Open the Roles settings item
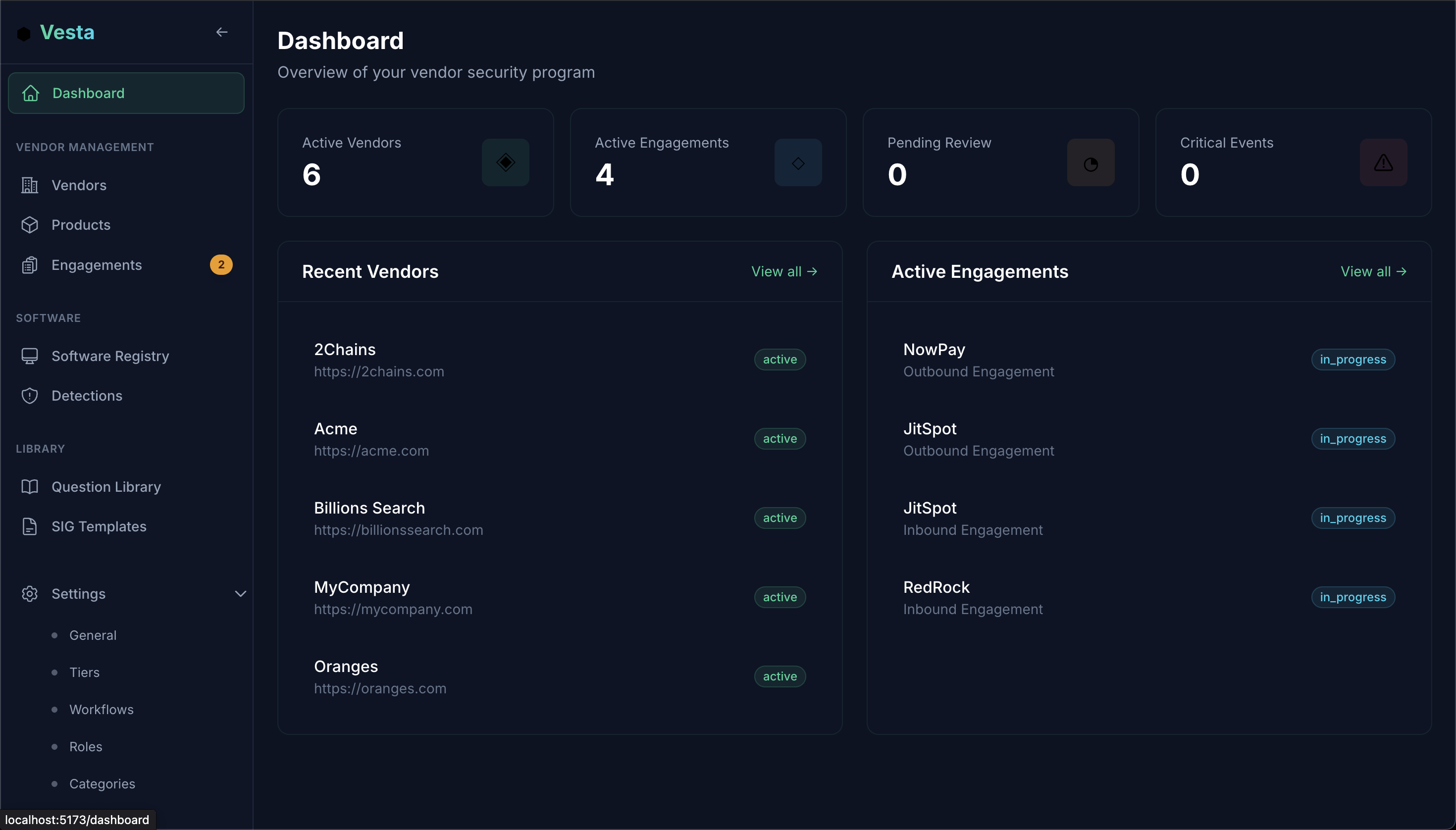The height and width of the screenshot is (830, 1456). tap(86, 746)
